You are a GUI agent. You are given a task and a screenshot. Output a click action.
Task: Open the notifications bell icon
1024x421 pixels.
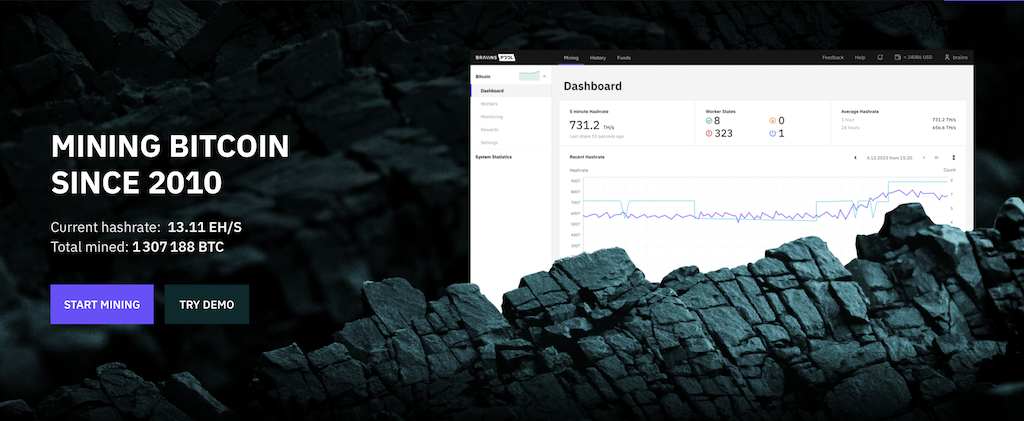pyautogui.click(x=880, y=58)
